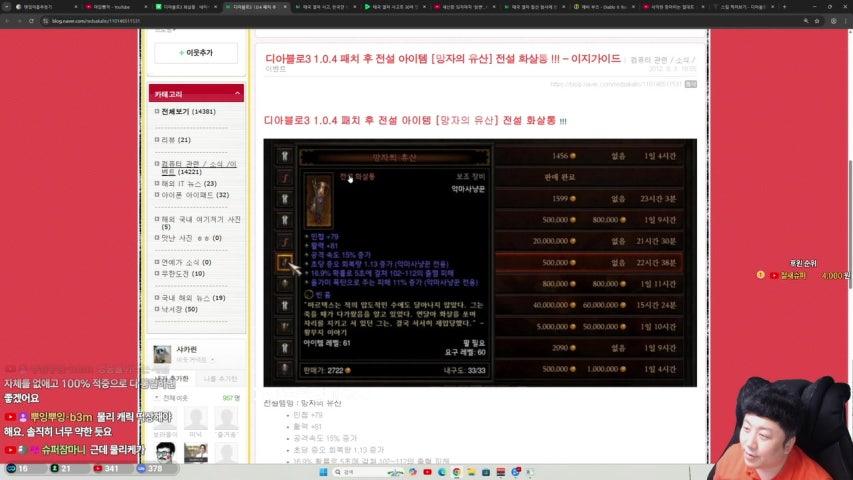Click the 나를 추가한 neighbor tab
This screenshot has height=480, width=853.
click(x=220, y=379)
